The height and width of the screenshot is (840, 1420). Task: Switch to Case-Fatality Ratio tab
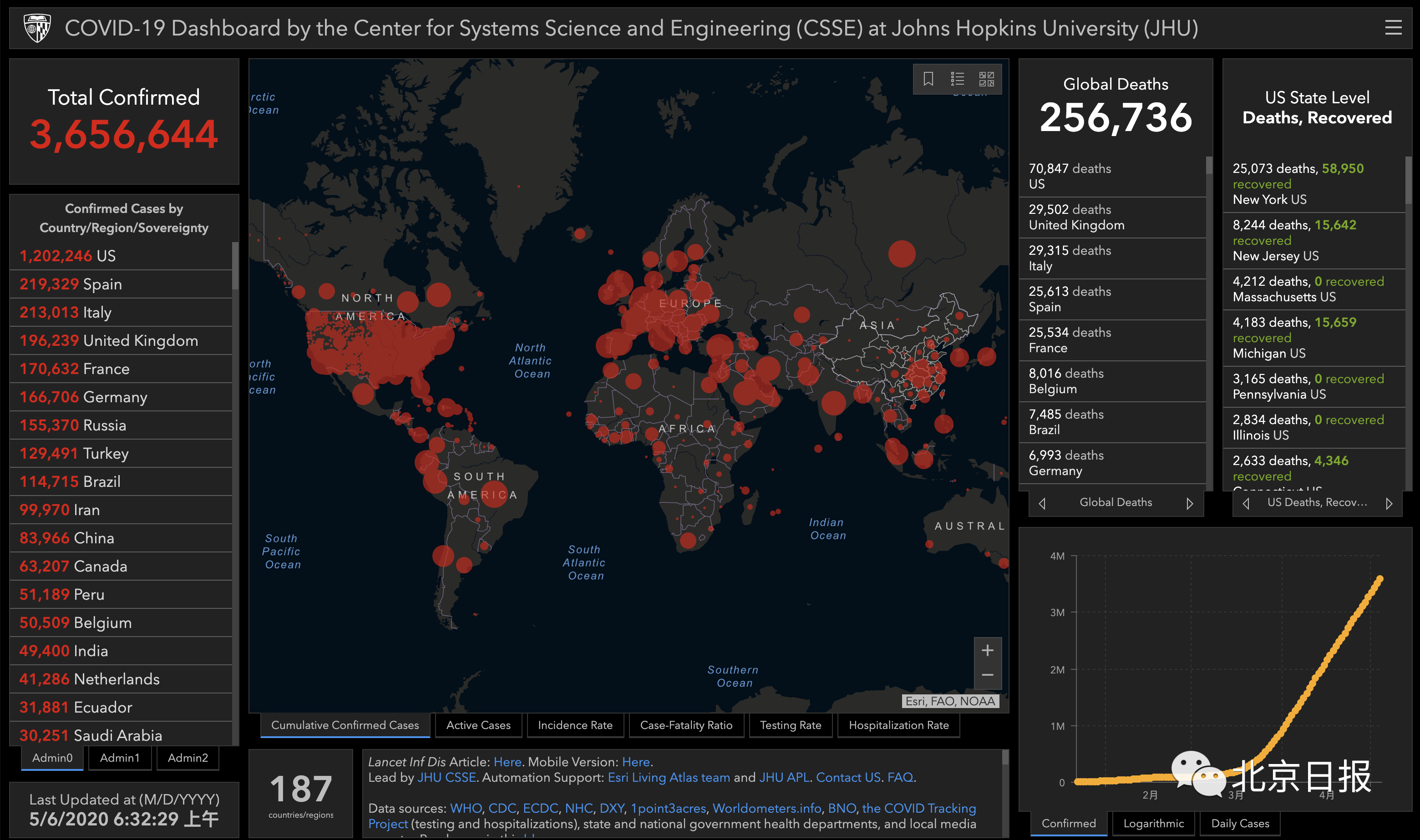[x=686, y=725]
